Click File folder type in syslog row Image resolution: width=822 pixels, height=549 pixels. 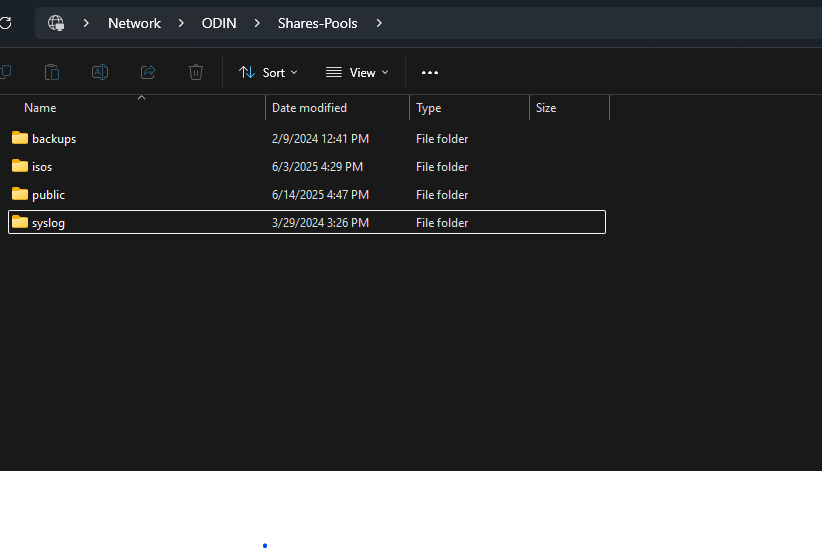click(442, 223)
